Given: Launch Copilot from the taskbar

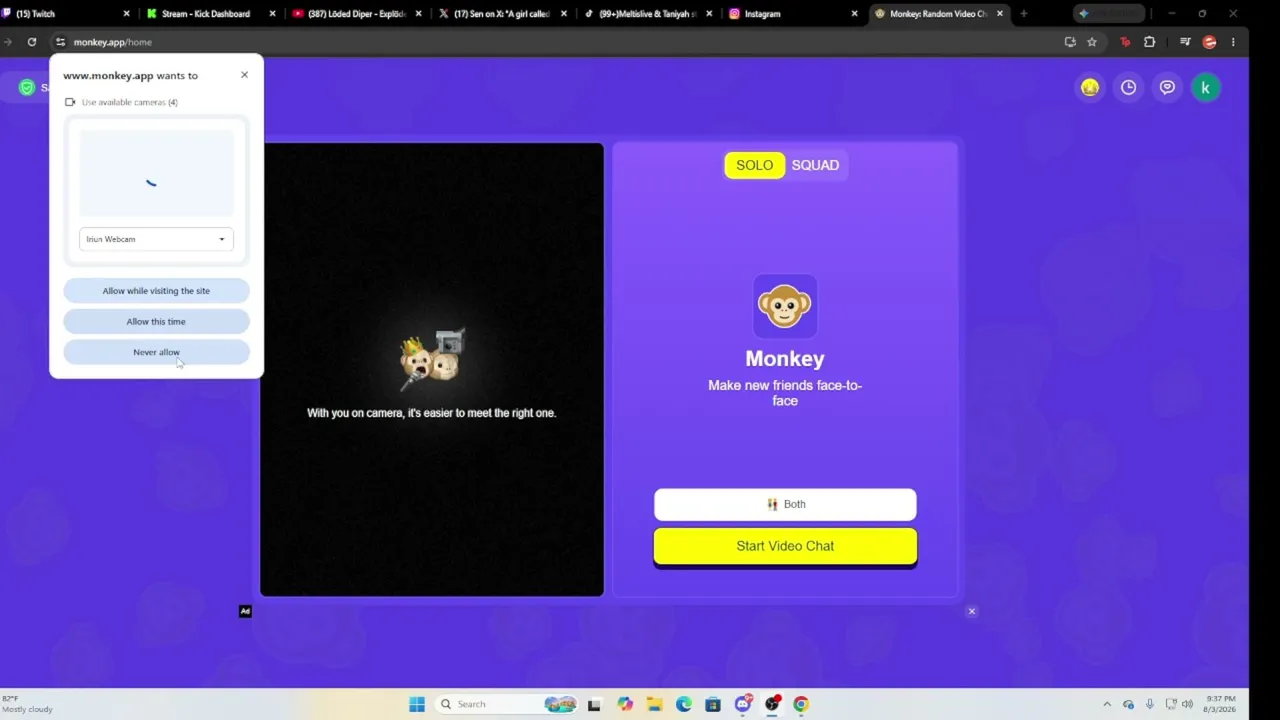Looking at the screenshot, I should 625,704.
